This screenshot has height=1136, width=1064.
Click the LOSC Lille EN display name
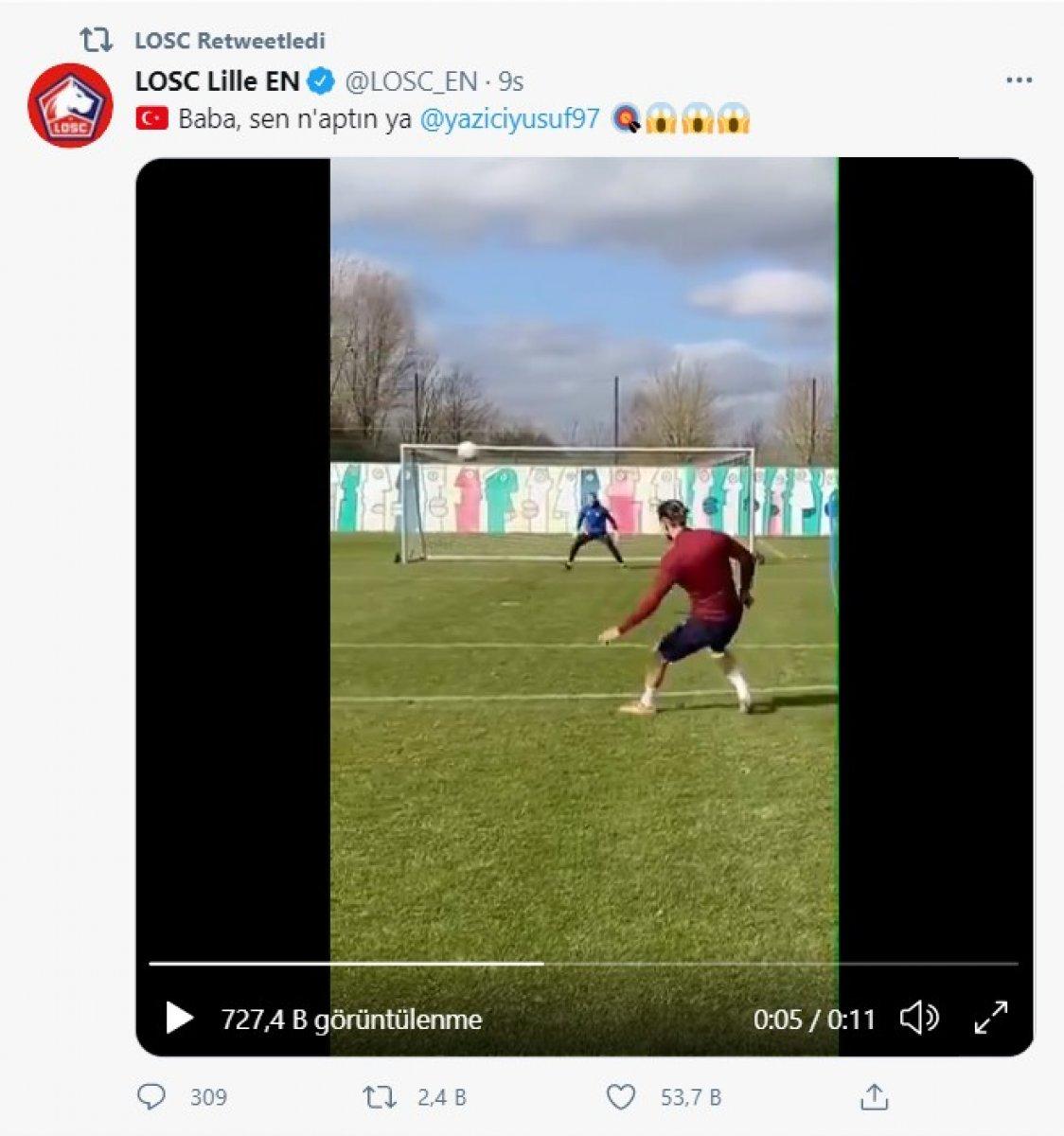tap(216, 81)
